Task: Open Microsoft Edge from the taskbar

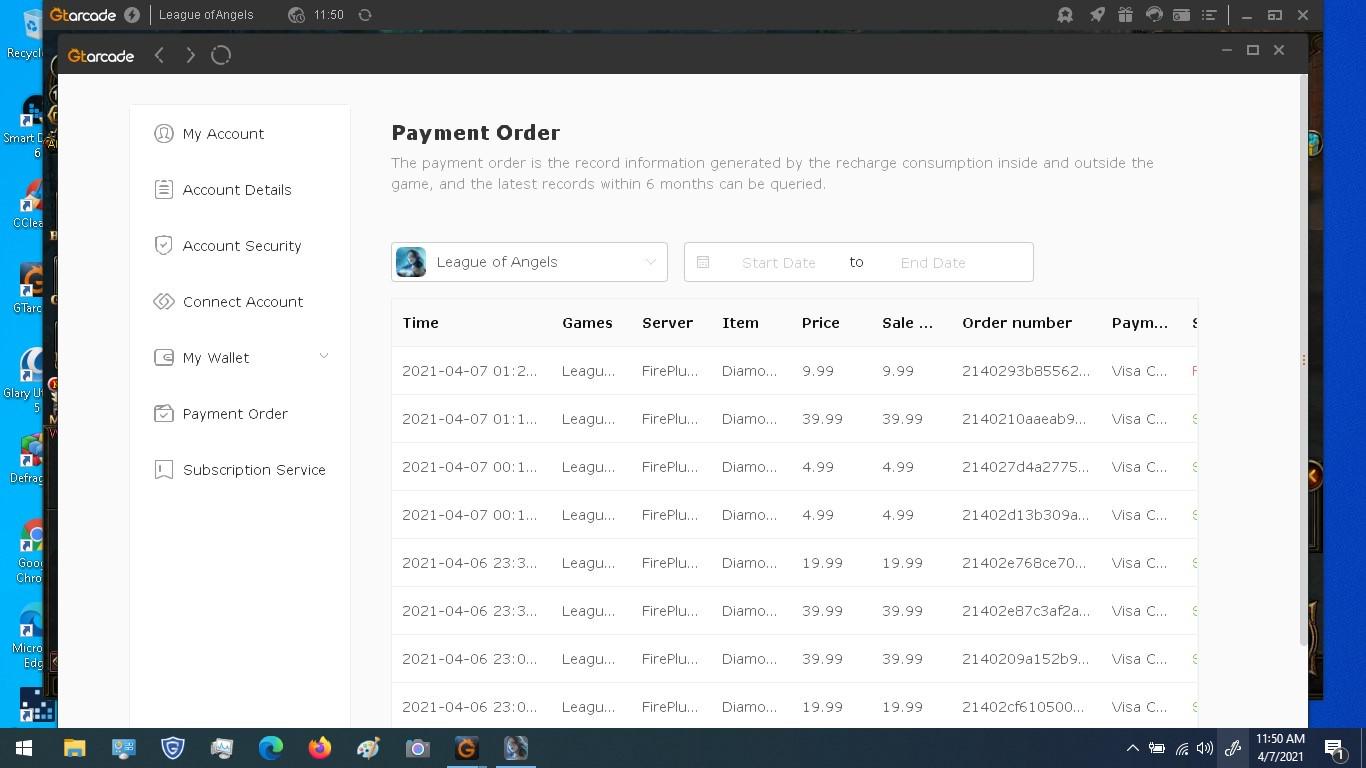Action: pyautogui.click(x=271, y=748)
